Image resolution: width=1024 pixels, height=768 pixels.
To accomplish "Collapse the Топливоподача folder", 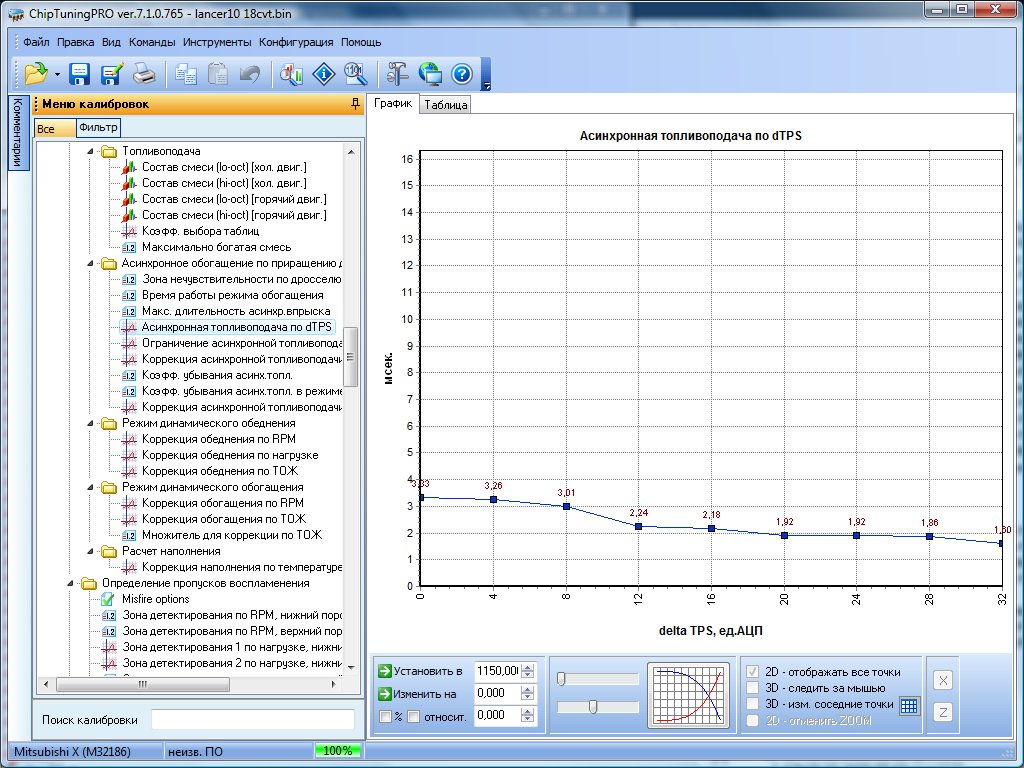I will (89, 152).
